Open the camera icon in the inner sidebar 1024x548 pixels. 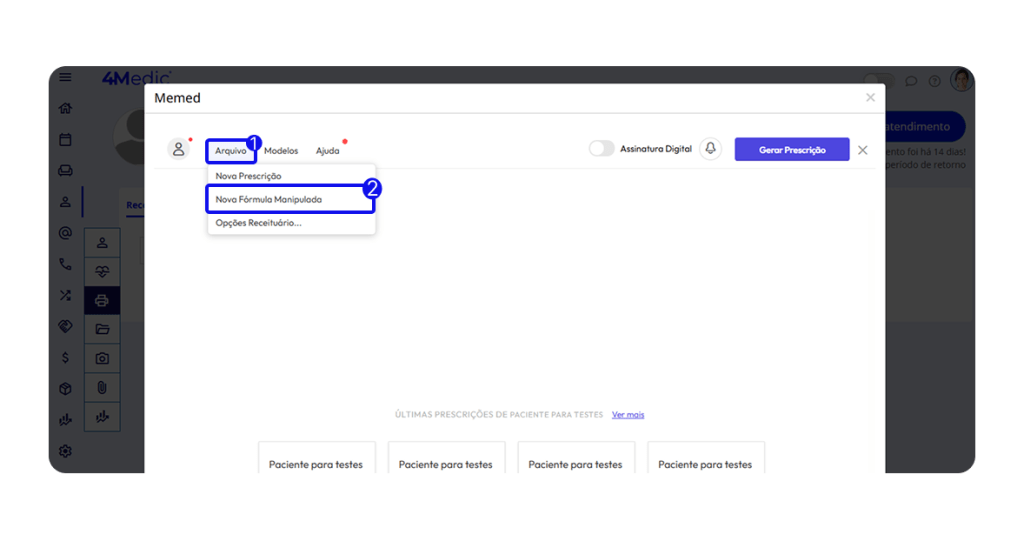102,358
